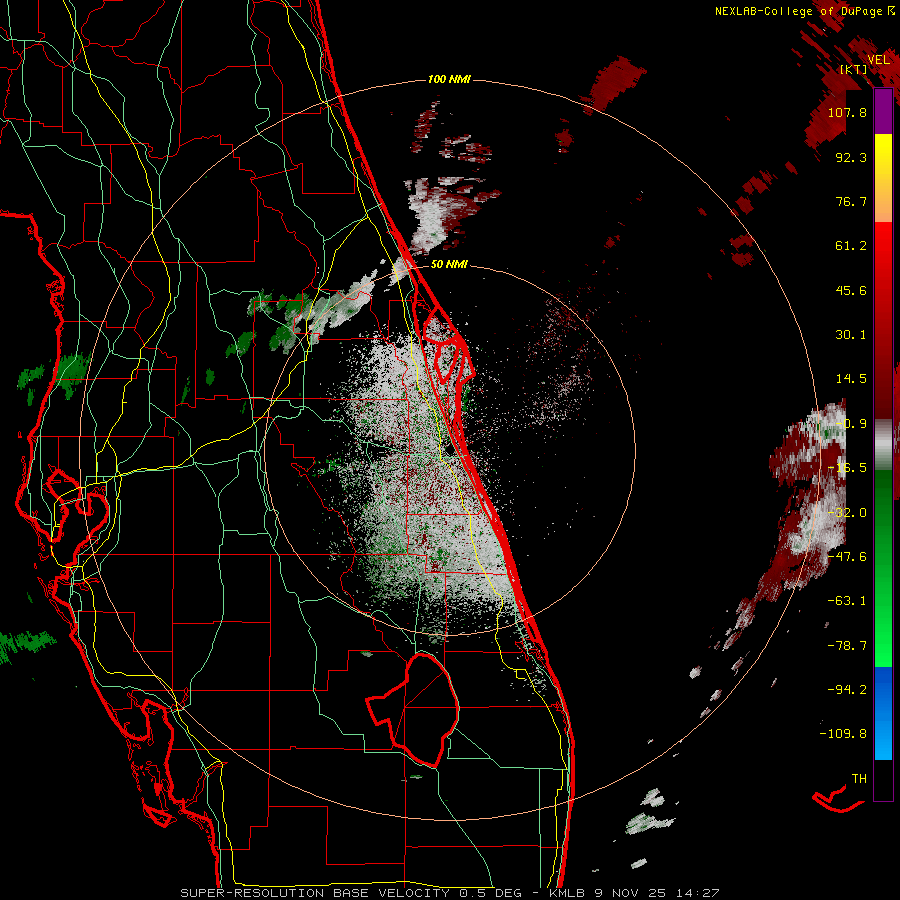Pick the purple segment of the velocity color bar
The image size is (900, 900).
click(x=883, y=111)
